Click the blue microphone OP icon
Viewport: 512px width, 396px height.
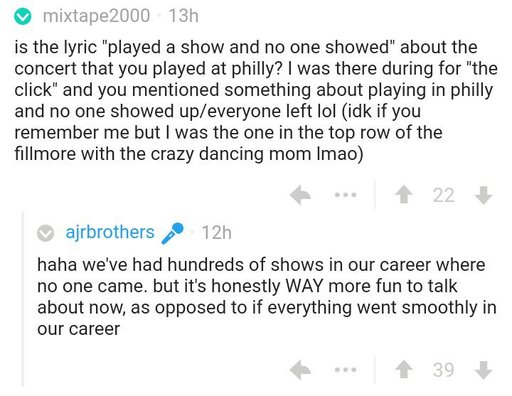(172, 233)
